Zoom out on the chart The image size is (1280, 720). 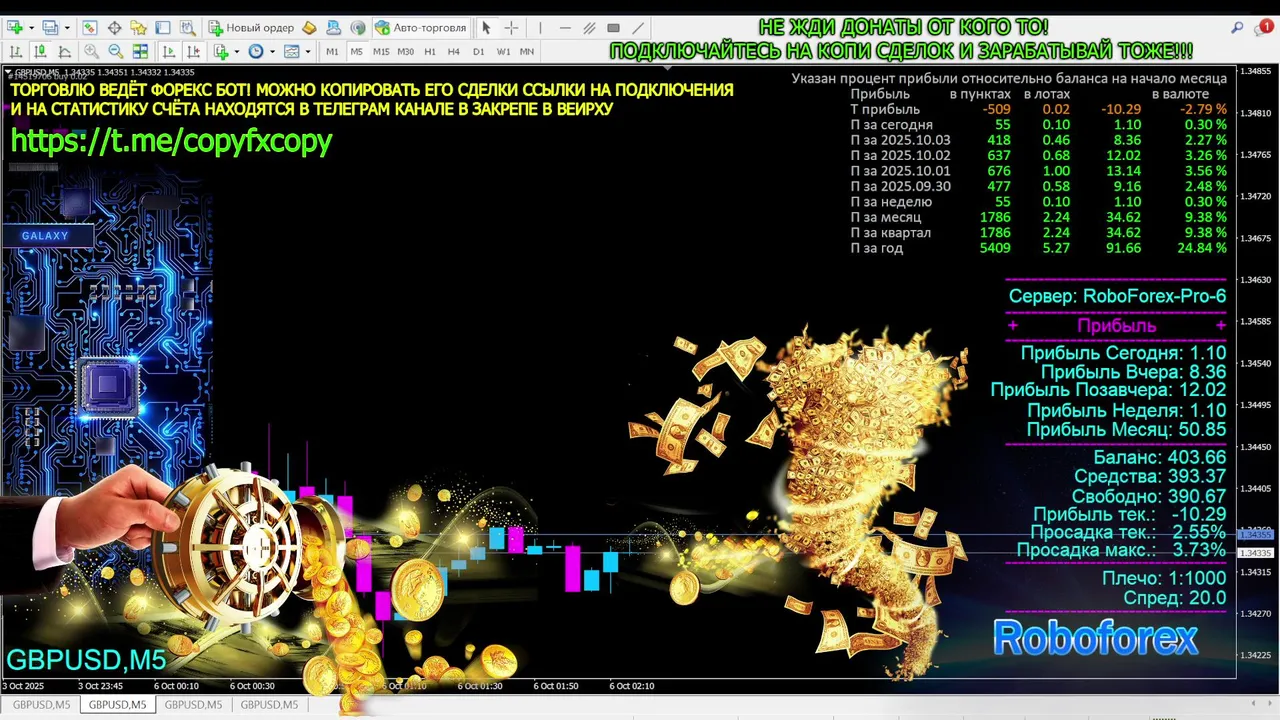click(116, 51)
